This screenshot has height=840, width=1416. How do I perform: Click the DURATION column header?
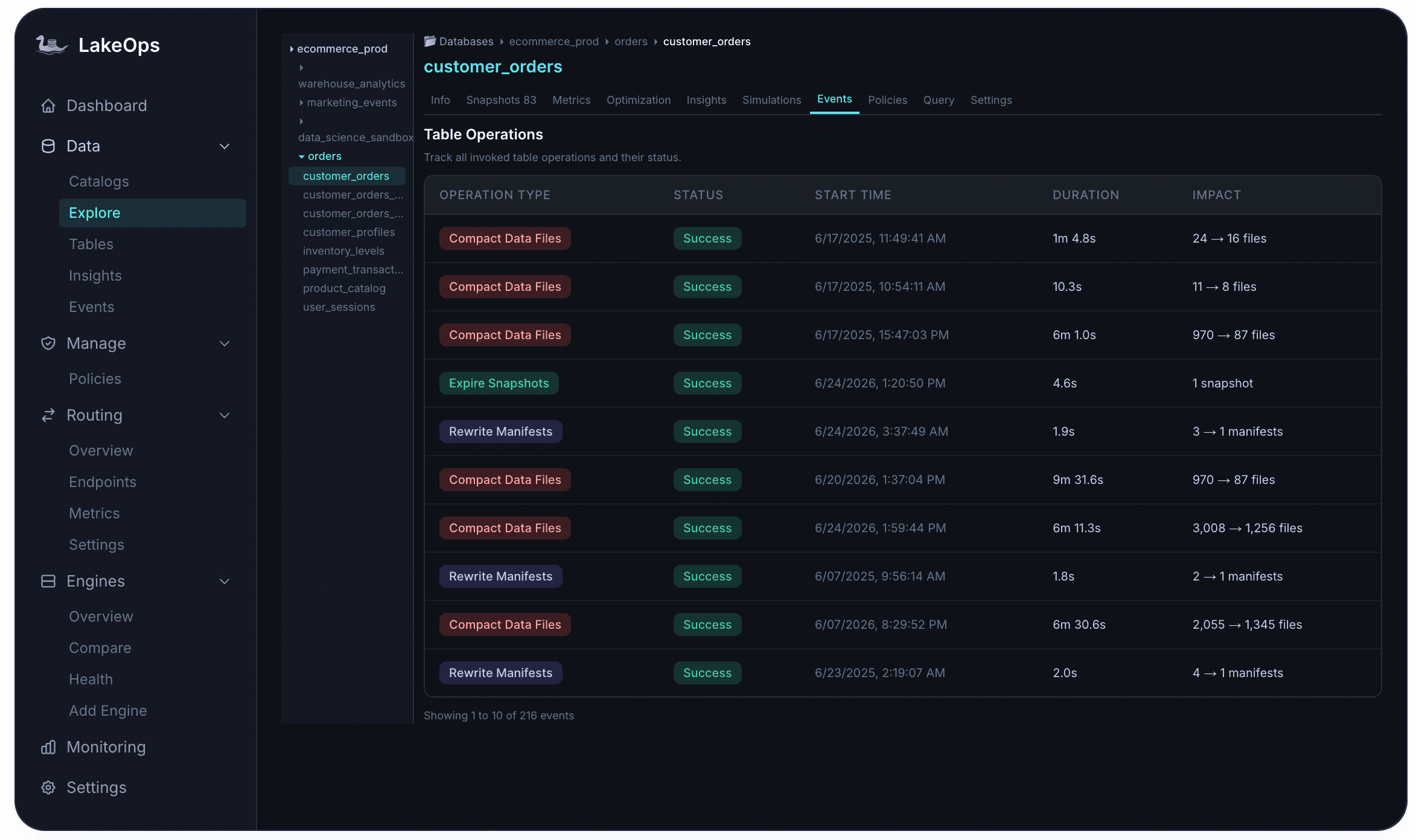[1086, 195]
